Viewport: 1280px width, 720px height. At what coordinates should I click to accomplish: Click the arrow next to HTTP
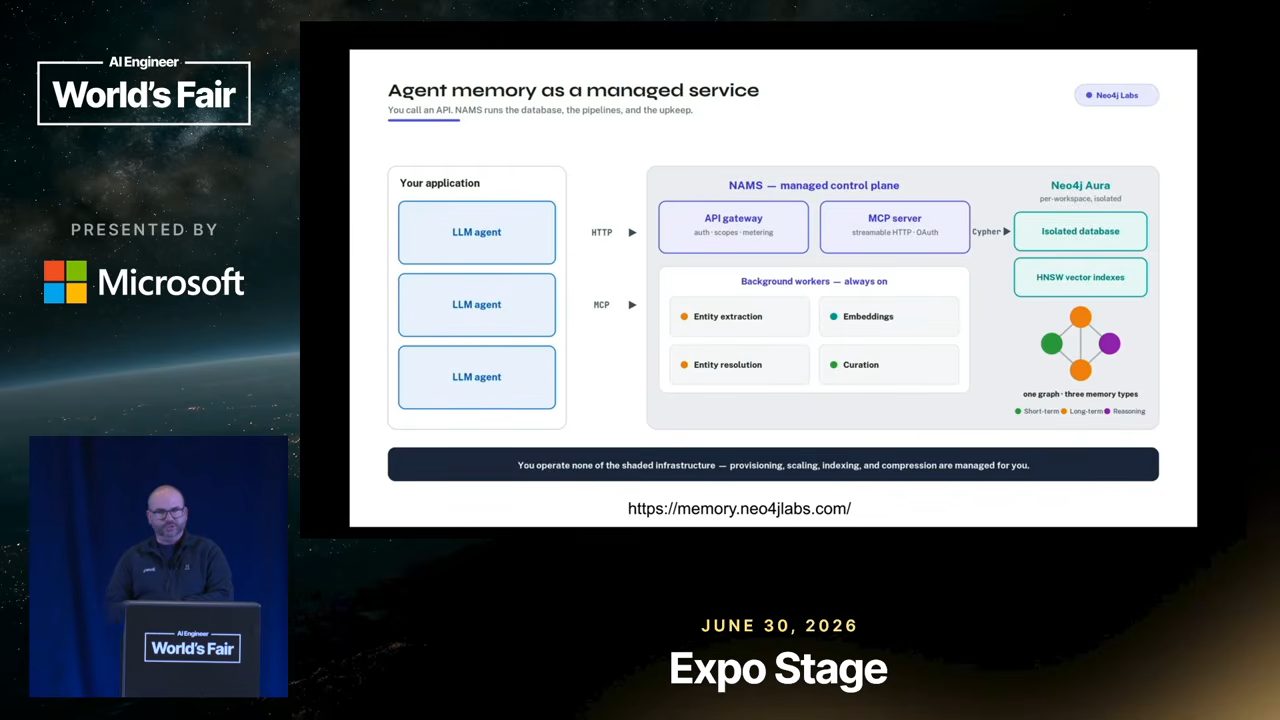click(x=632, y=232)
